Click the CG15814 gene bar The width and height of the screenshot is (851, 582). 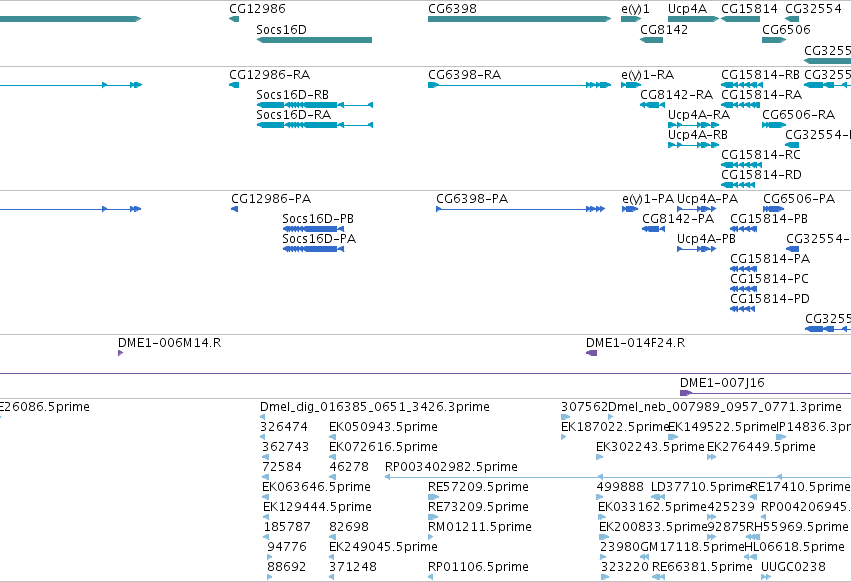740,19
